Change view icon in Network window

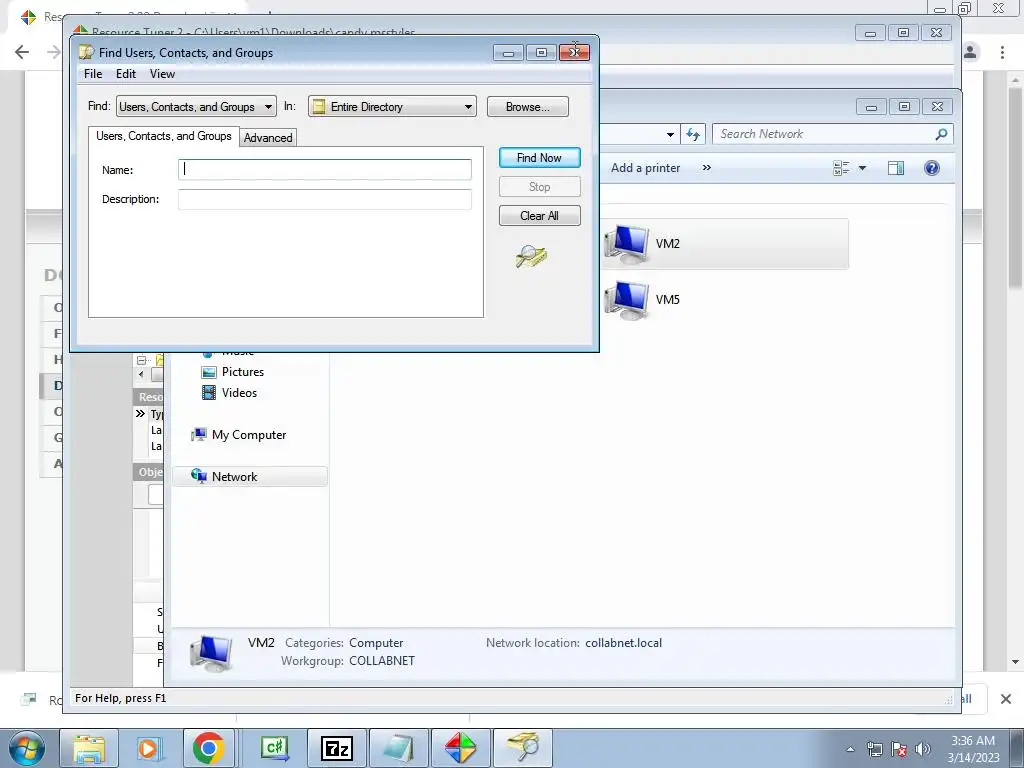click(841, 168)
